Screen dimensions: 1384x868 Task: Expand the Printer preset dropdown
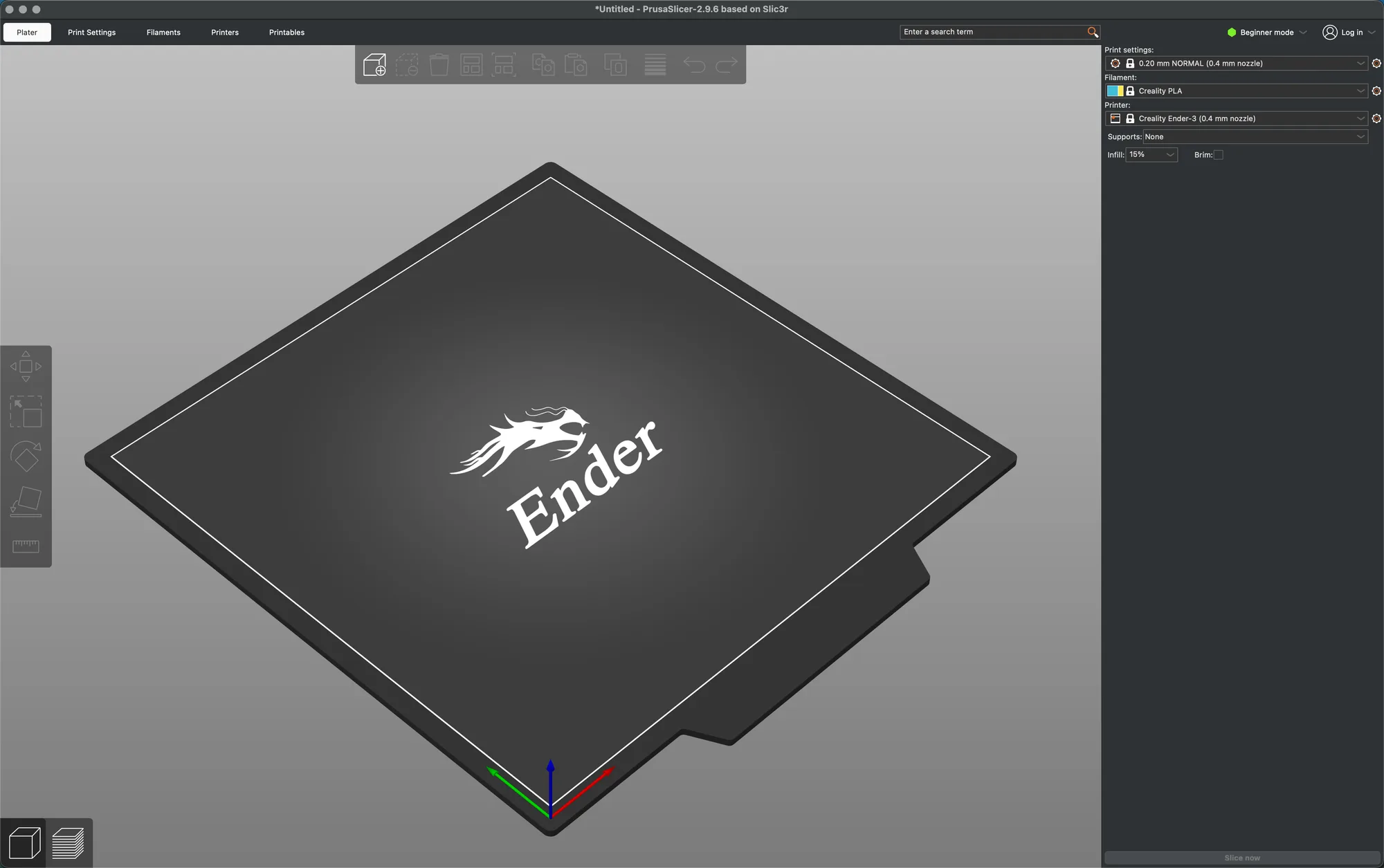[1237, 119]
